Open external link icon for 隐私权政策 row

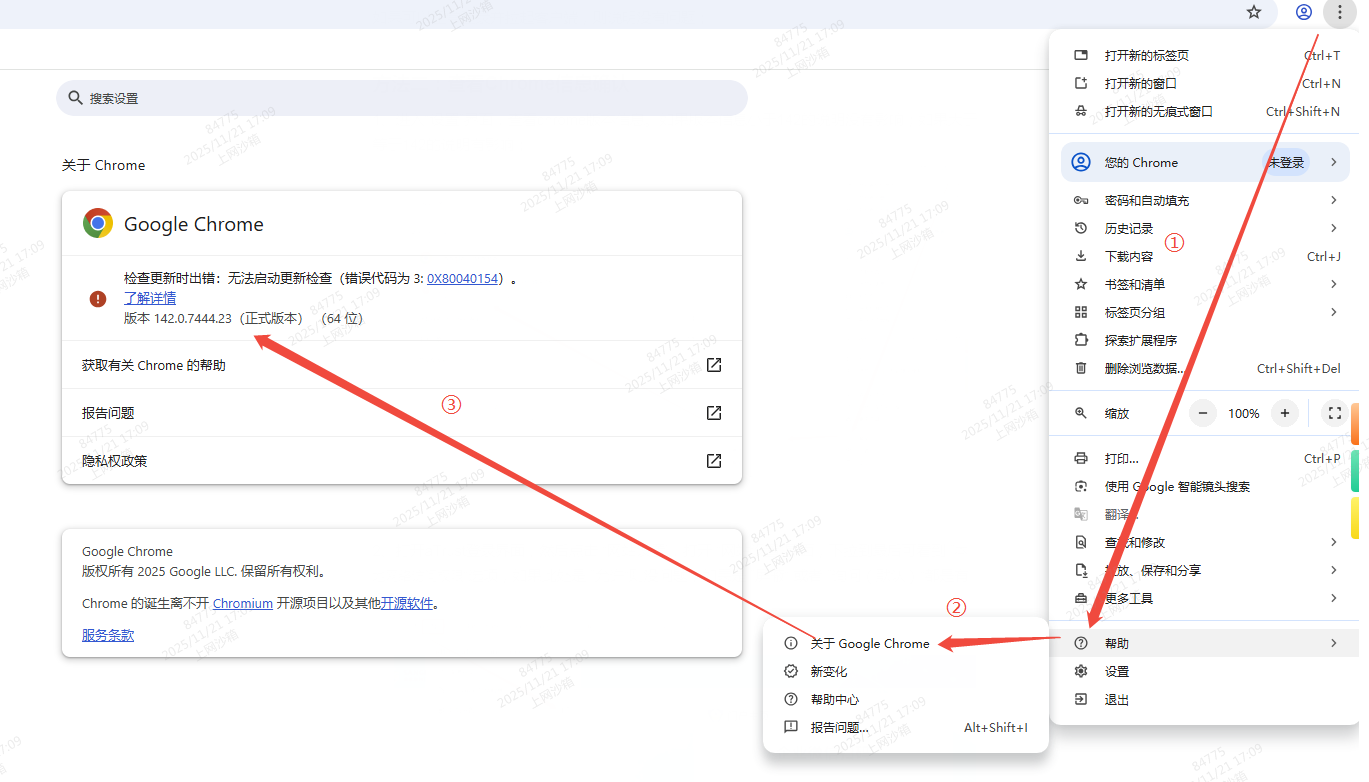pyautogui.click(x=714, y=461)
